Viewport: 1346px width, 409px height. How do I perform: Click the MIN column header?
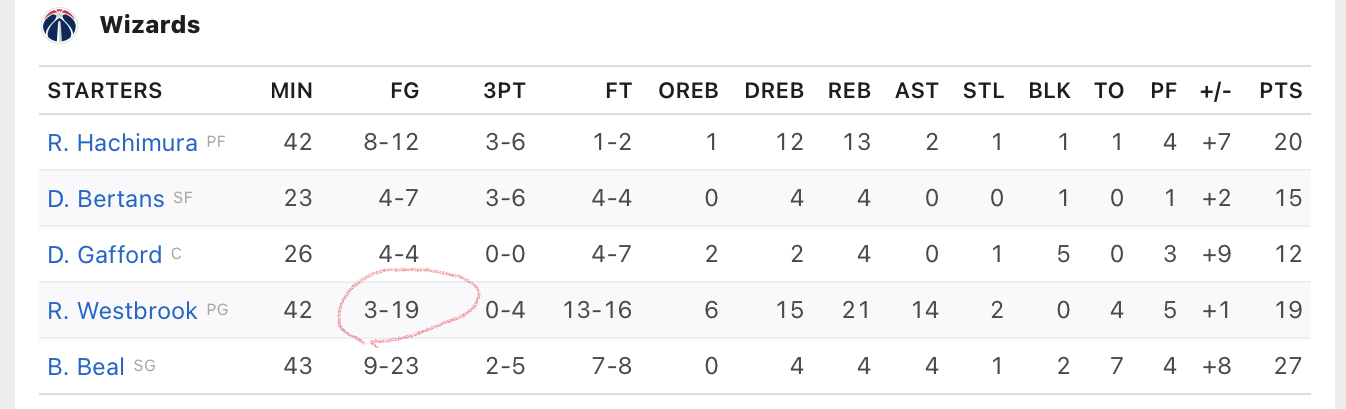(291, 91)
